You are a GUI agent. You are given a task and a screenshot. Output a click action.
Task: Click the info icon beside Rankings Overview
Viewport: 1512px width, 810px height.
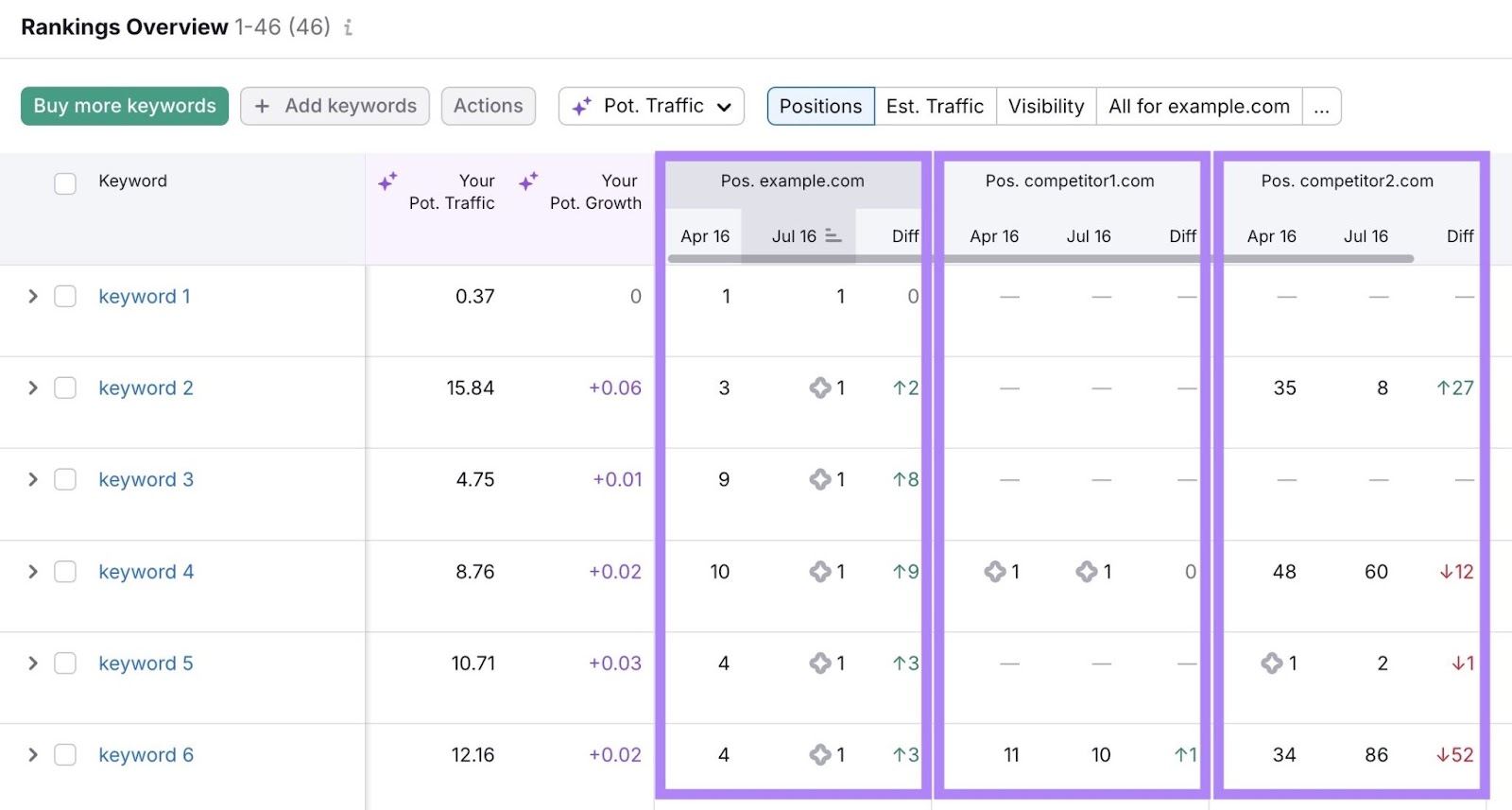coord(348,27)
